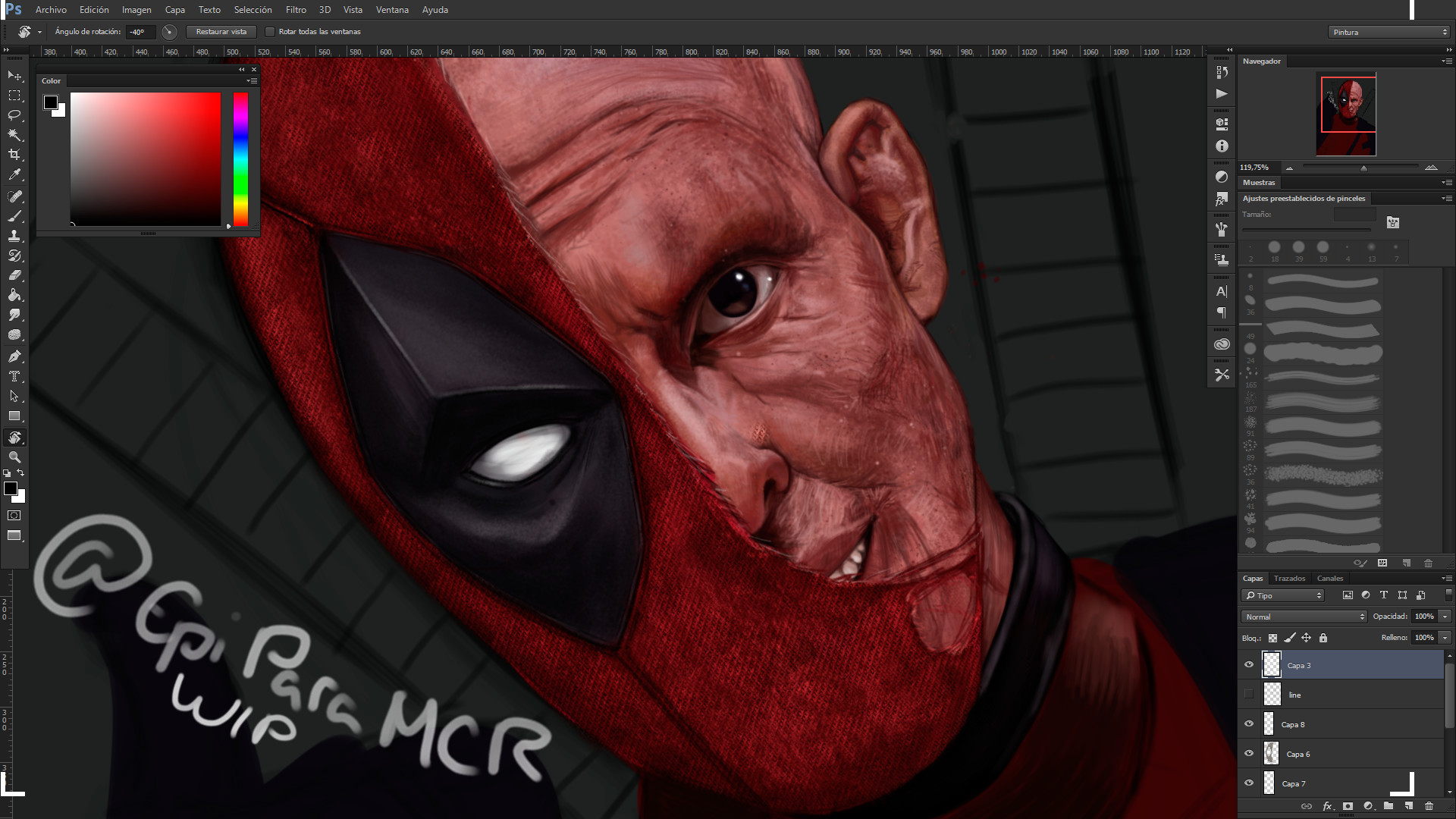The width and height of the screenshot is (1456, 819).
Task: Select the Healing Brush tool
Action: pyautogui.click(x=14, y=196)
